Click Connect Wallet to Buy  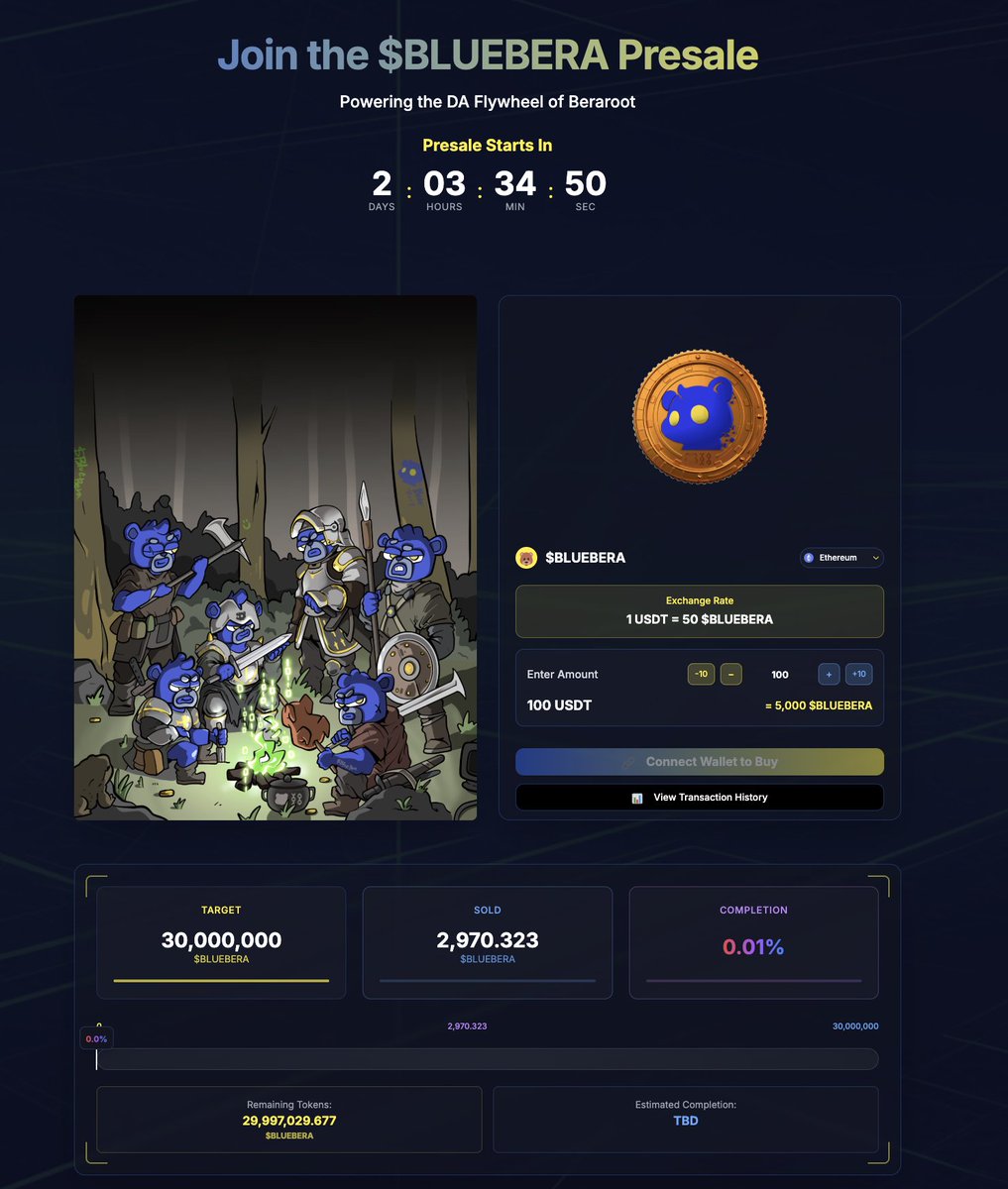[x=700, y=762]
